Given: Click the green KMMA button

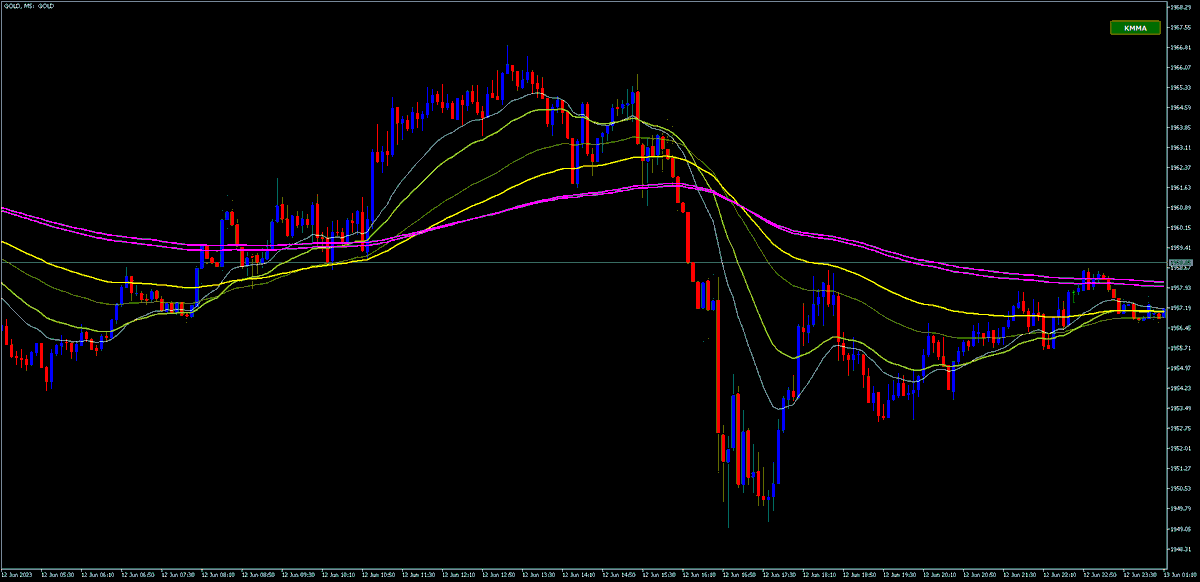Looking at the screenshot, I should pos(1135,28).
